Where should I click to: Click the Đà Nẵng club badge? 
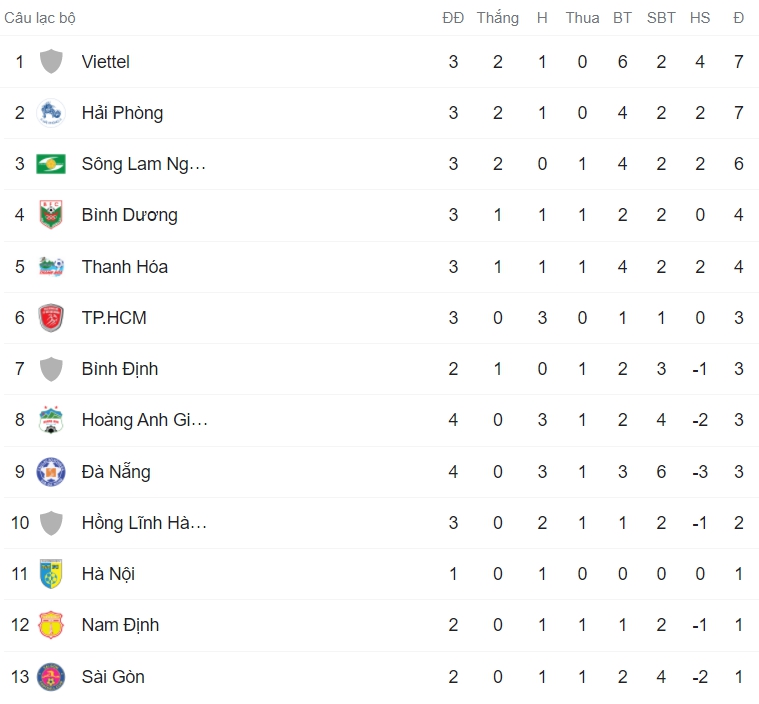(x=51, y=472)
